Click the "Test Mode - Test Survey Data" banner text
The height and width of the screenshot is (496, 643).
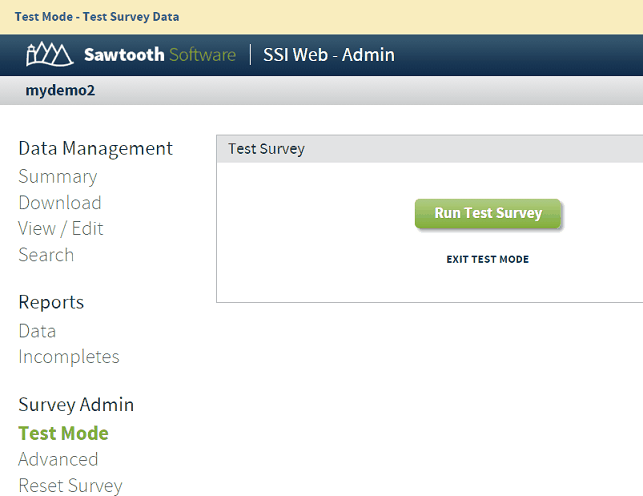click(97, 17)
